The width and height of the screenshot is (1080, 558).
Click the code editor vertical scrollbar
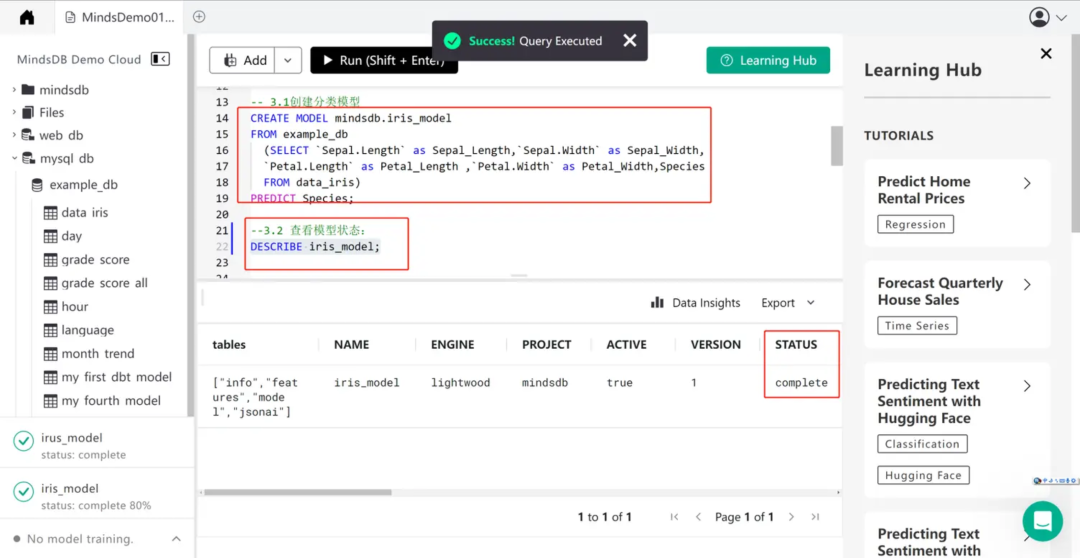tap(836, 145)
